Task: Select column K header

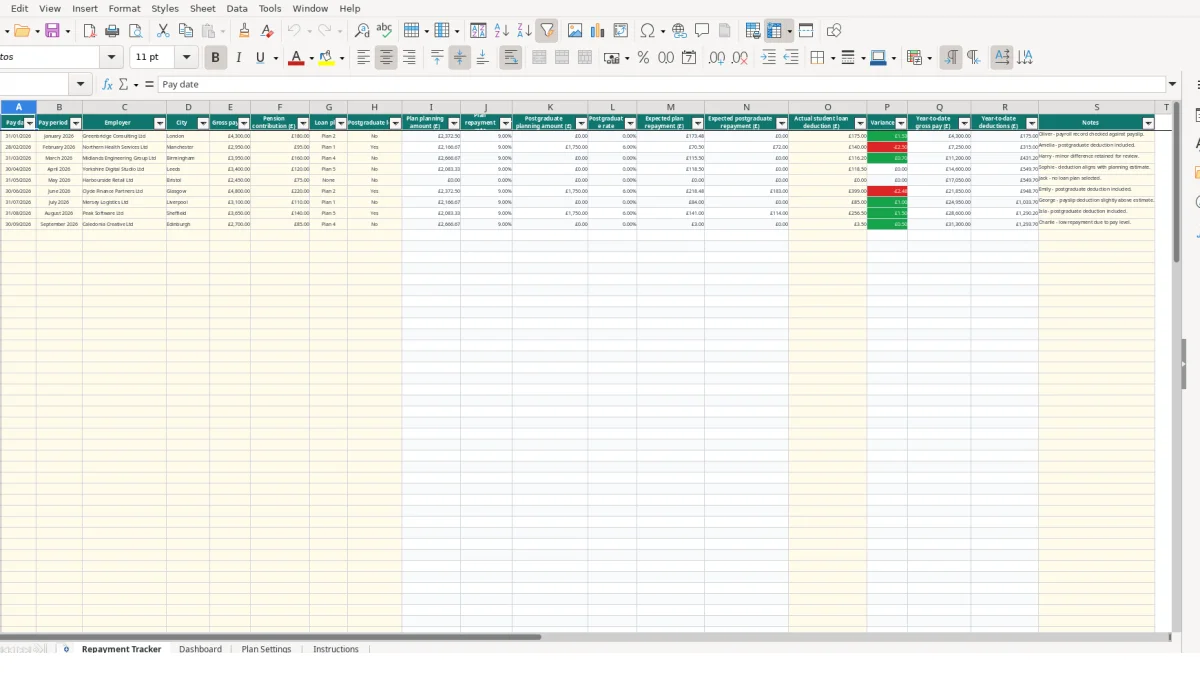Action: (x=550, y=107)
